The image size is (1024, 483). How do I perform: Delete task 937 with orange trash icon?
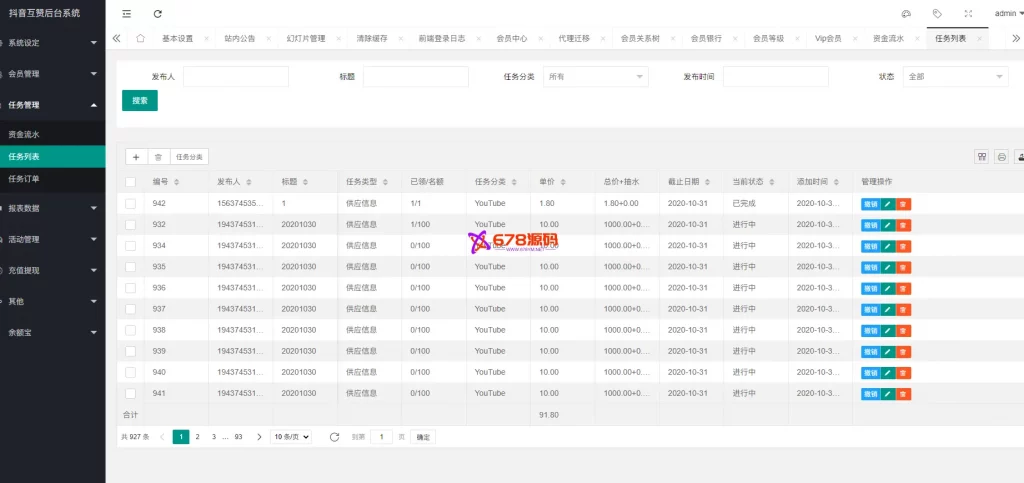point(903,309)
